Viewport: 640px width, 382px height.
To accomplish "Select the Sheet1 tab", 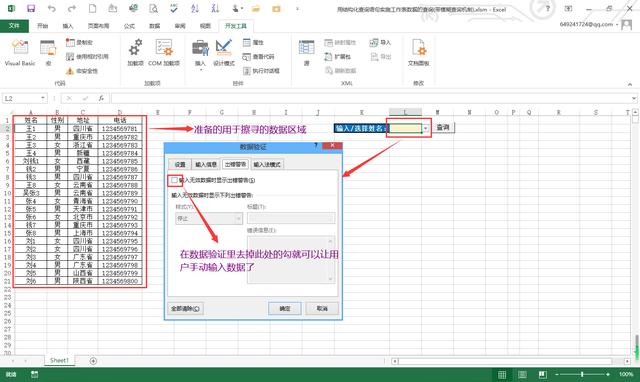I will (60, 360).
